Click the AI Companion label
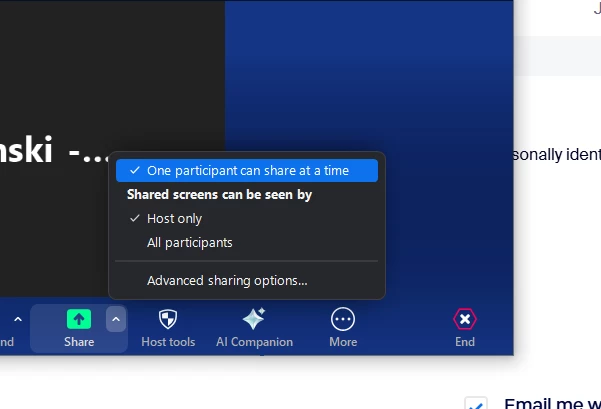 (255, 342)
